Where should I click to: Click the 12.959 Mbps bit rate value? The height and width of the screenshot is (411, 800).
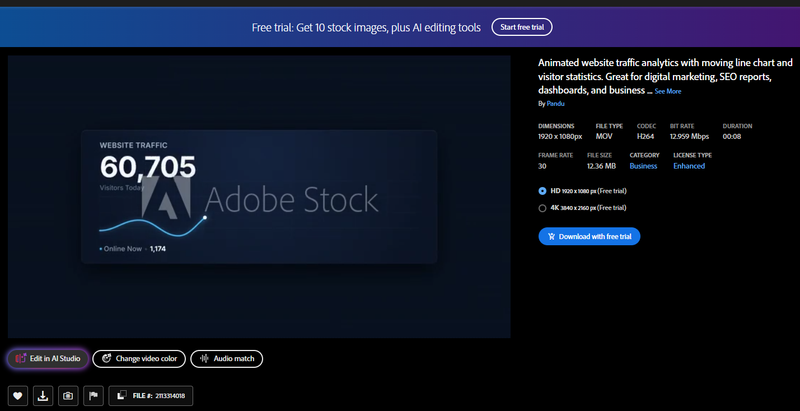[689, 137]
